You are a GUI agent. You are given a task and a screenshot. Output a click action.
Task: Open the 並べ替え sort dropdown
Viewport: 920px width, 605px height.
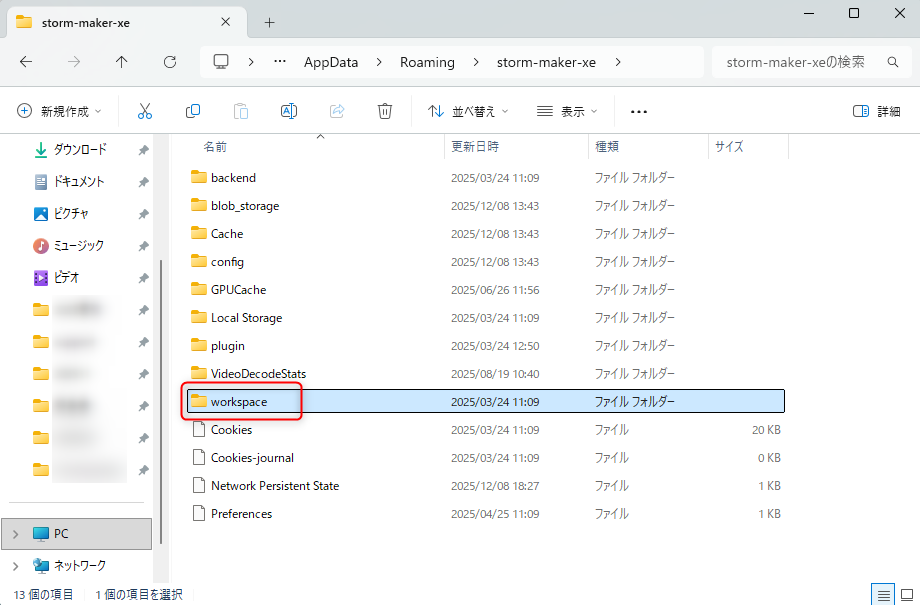(x=468, y=111)
